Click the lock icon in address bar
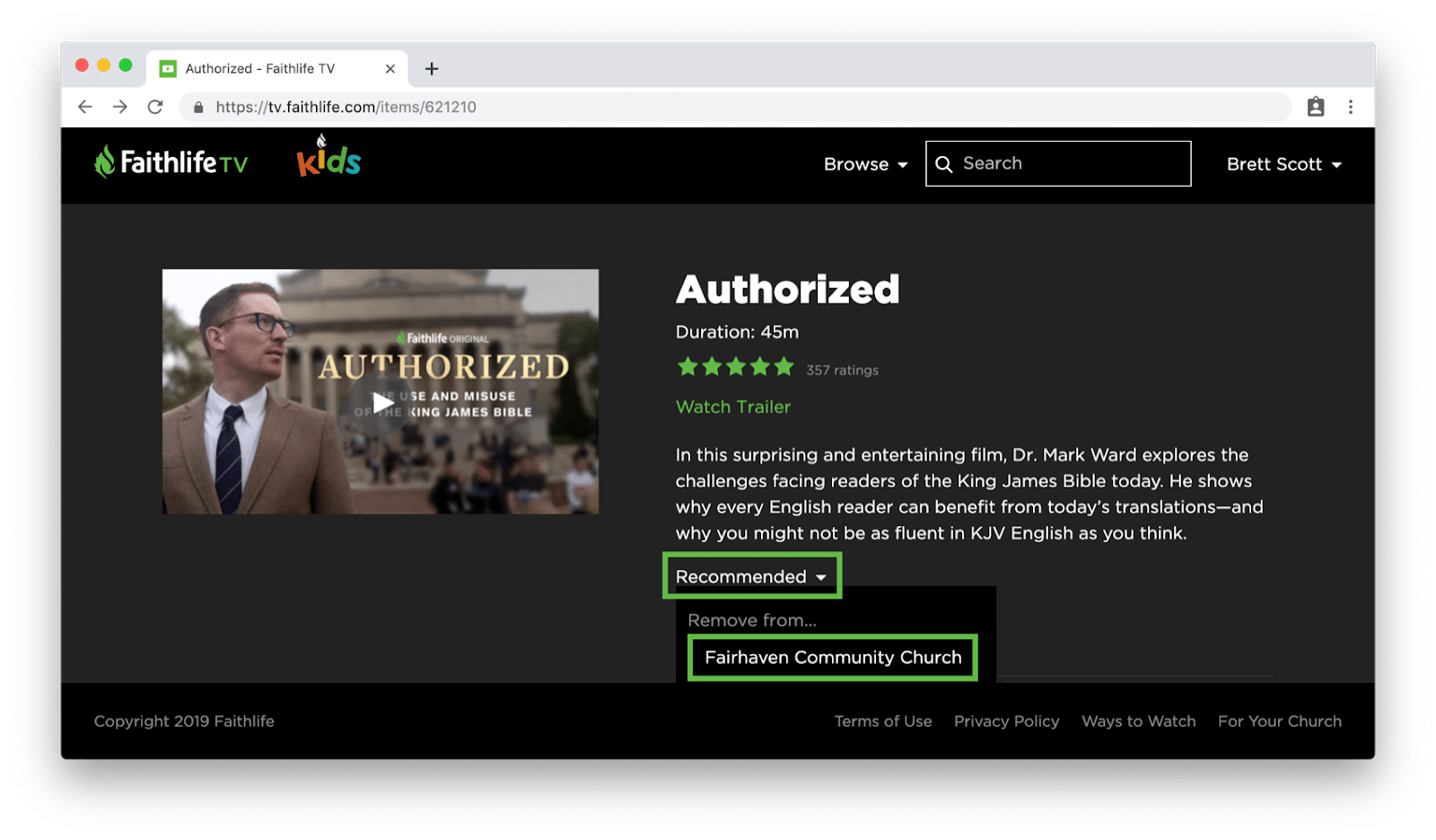 tap(198, 107)
